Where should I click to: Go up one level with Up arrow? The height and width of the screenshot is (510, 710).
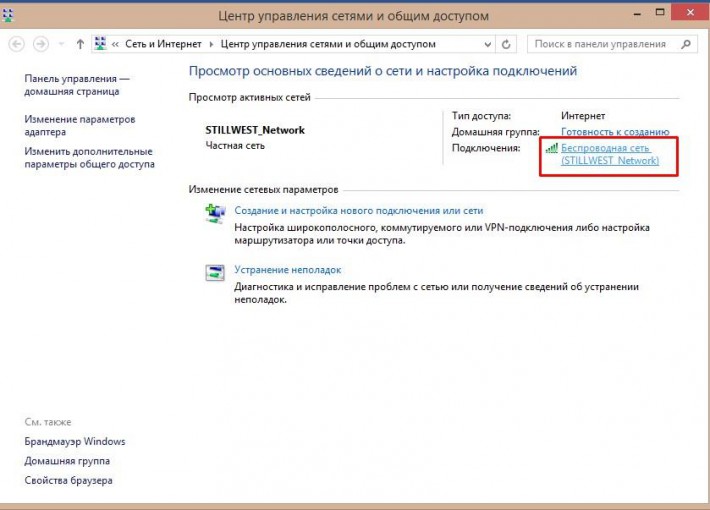80,44
